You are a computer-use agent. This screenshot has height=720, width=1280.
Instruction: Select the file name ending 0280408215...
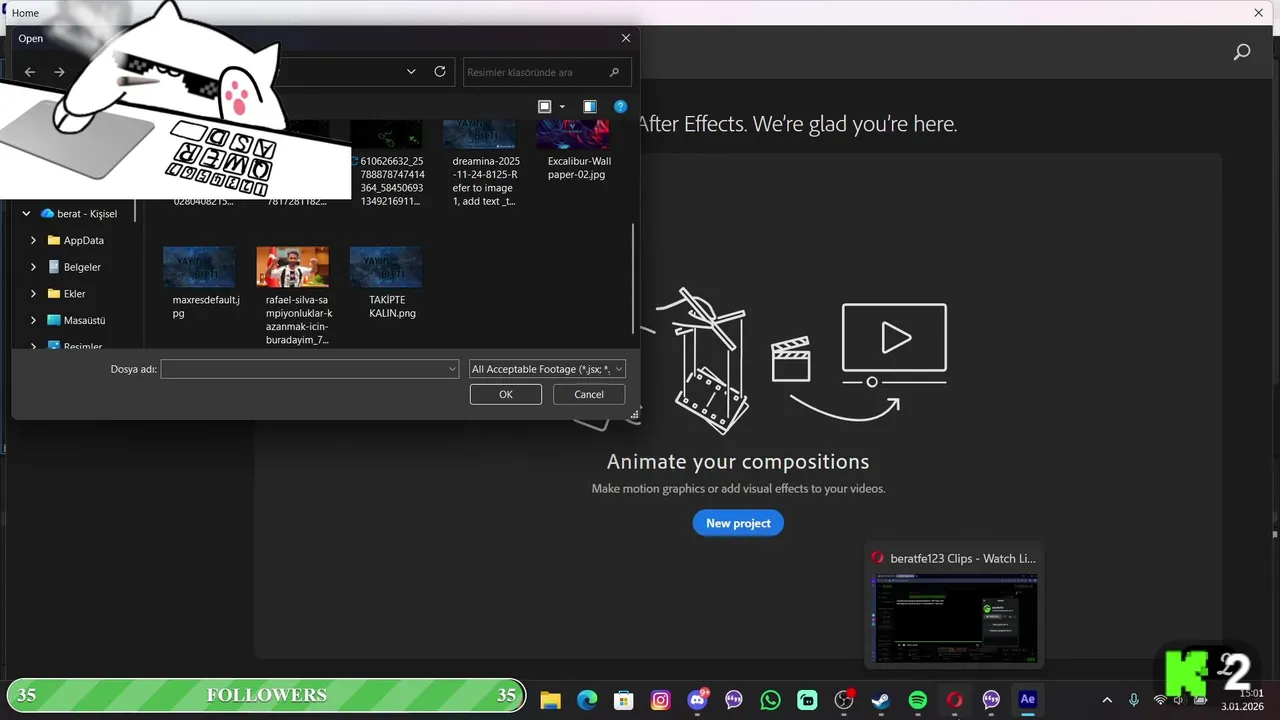204,201
